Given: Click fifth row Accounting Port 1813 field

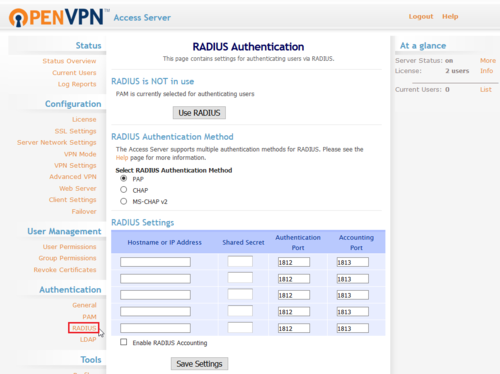Looking at the screenshot, I should (x=353, y=328).
